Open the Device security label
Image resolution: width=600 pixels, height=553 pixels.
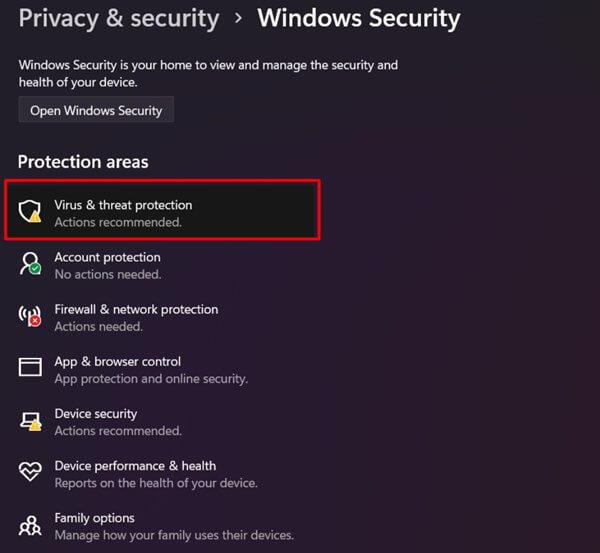(x=96, y=413)
